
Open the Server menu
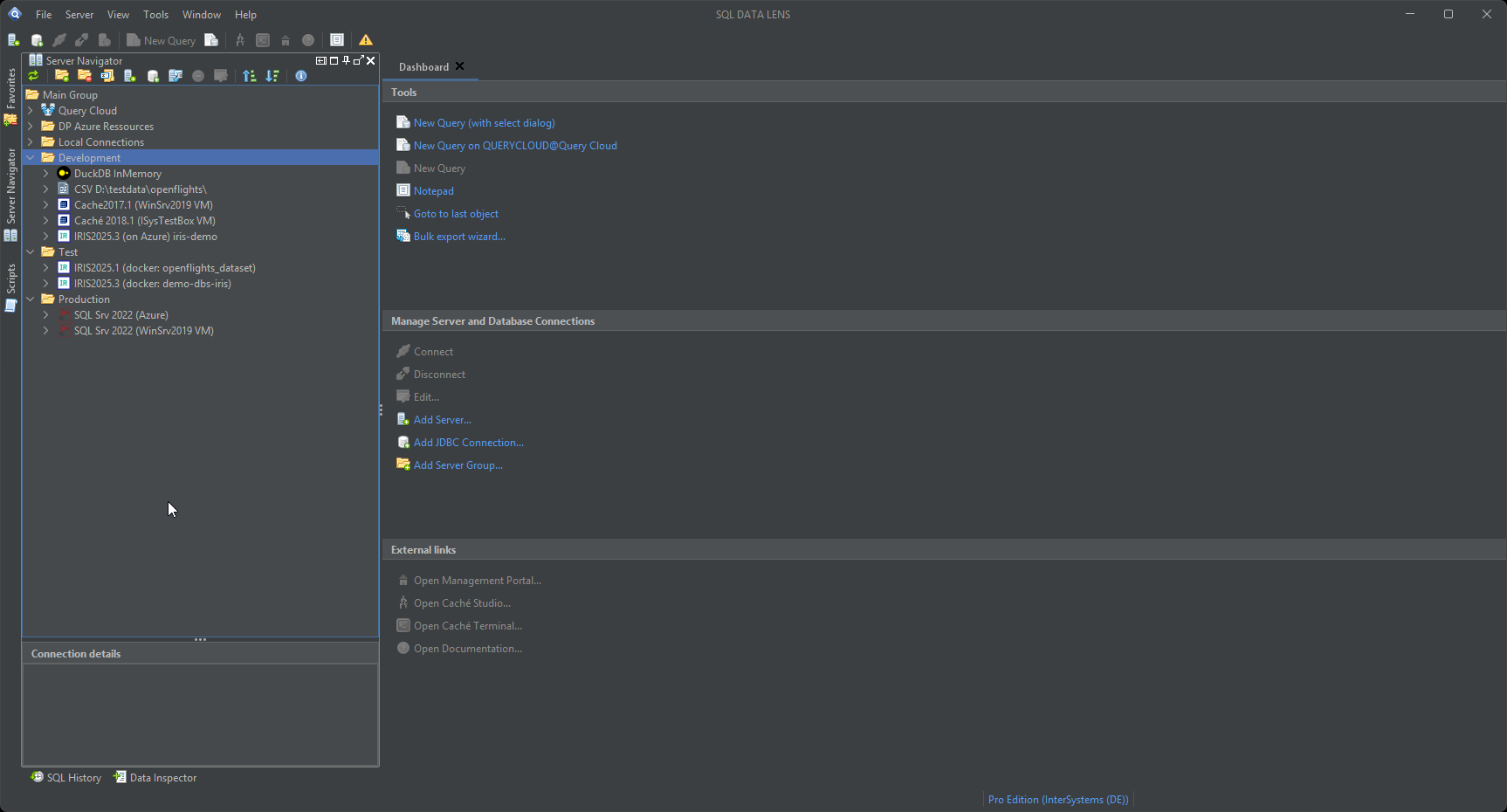(x=79, y=15)
